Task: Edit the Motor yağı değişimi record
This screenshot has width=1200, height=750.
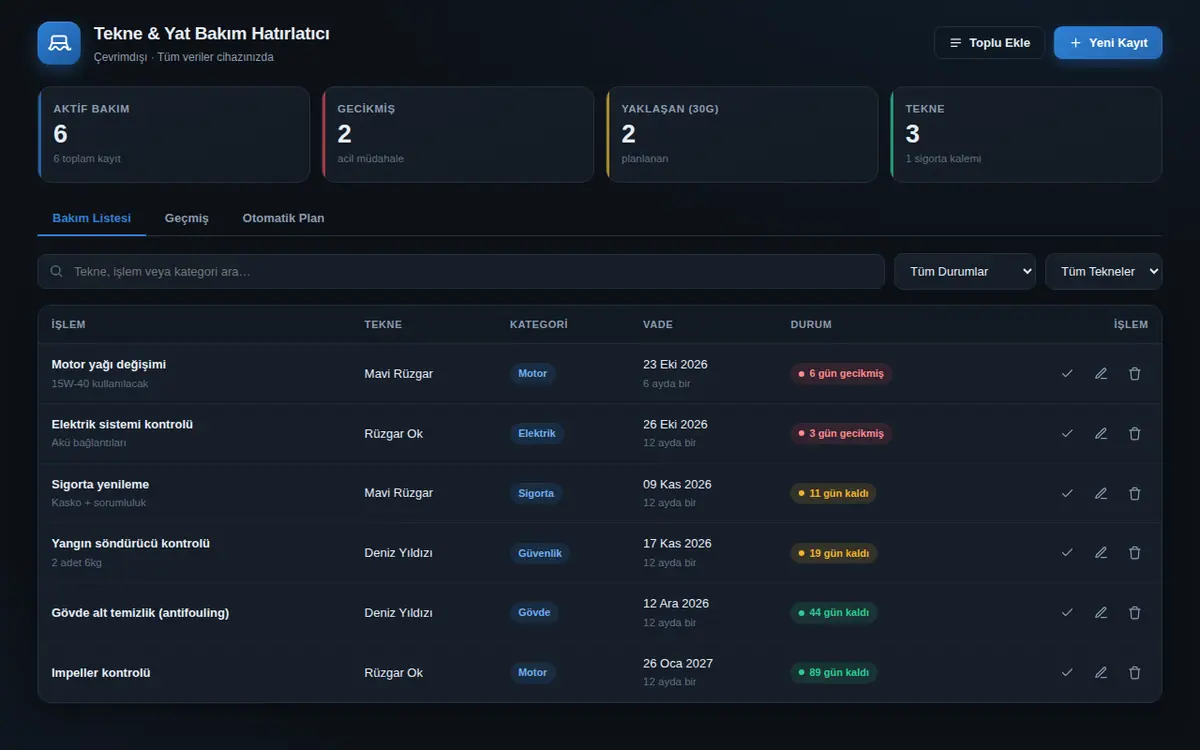Action: [x=1101, y=374]
